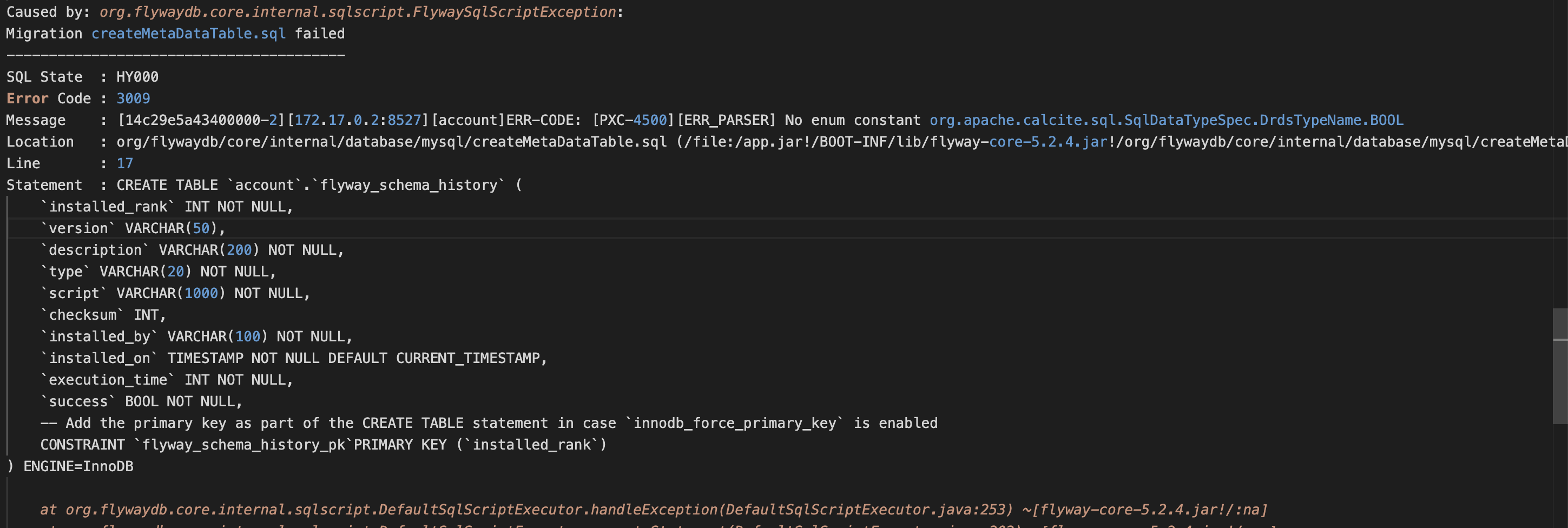This screenshot has height=528, width=1568.
Task: Click the DefaultSqlScriptExecutor.handleException stack trace line
Action: [654, 510]
